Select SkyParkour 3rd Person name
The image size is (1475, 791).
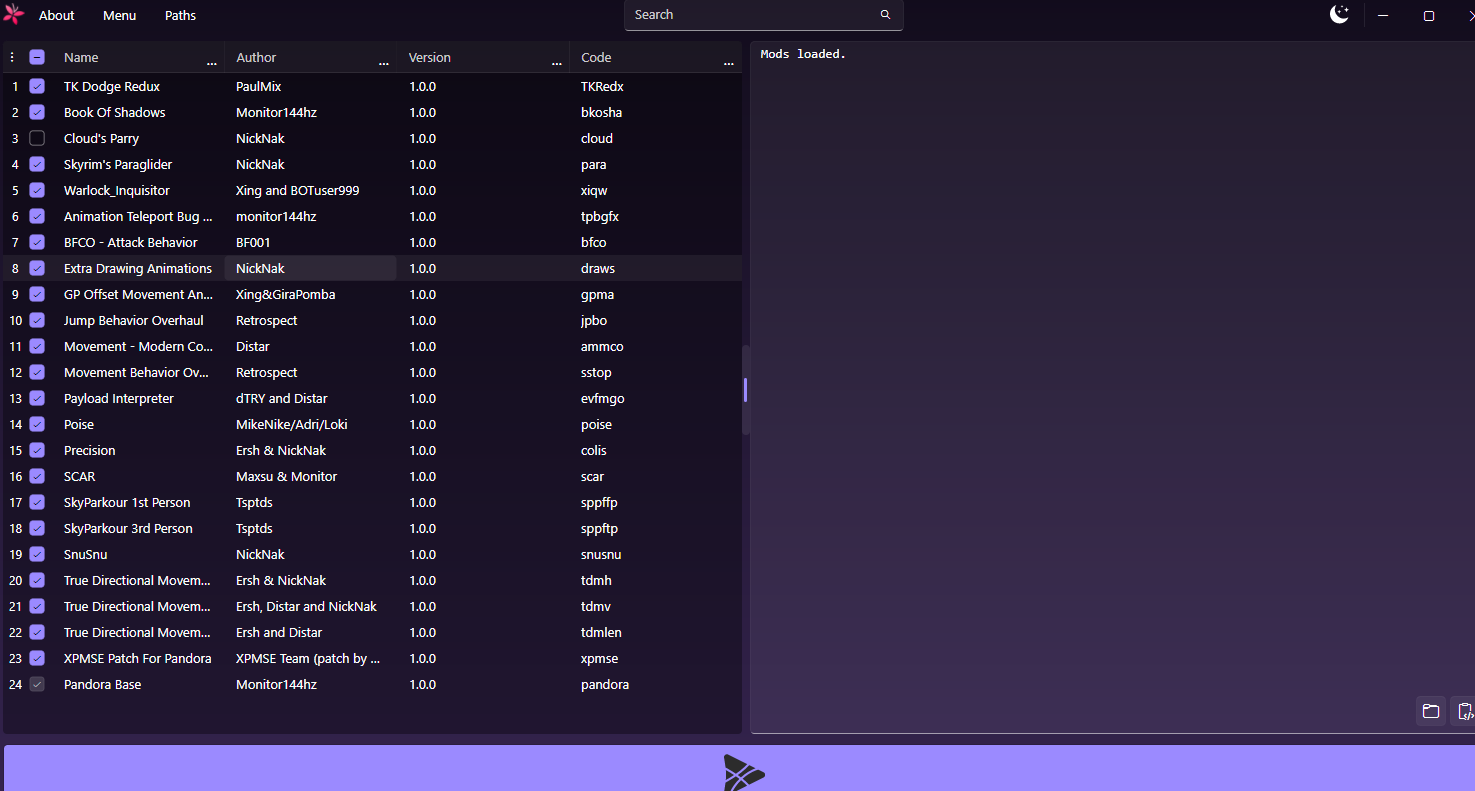[128, 528]
